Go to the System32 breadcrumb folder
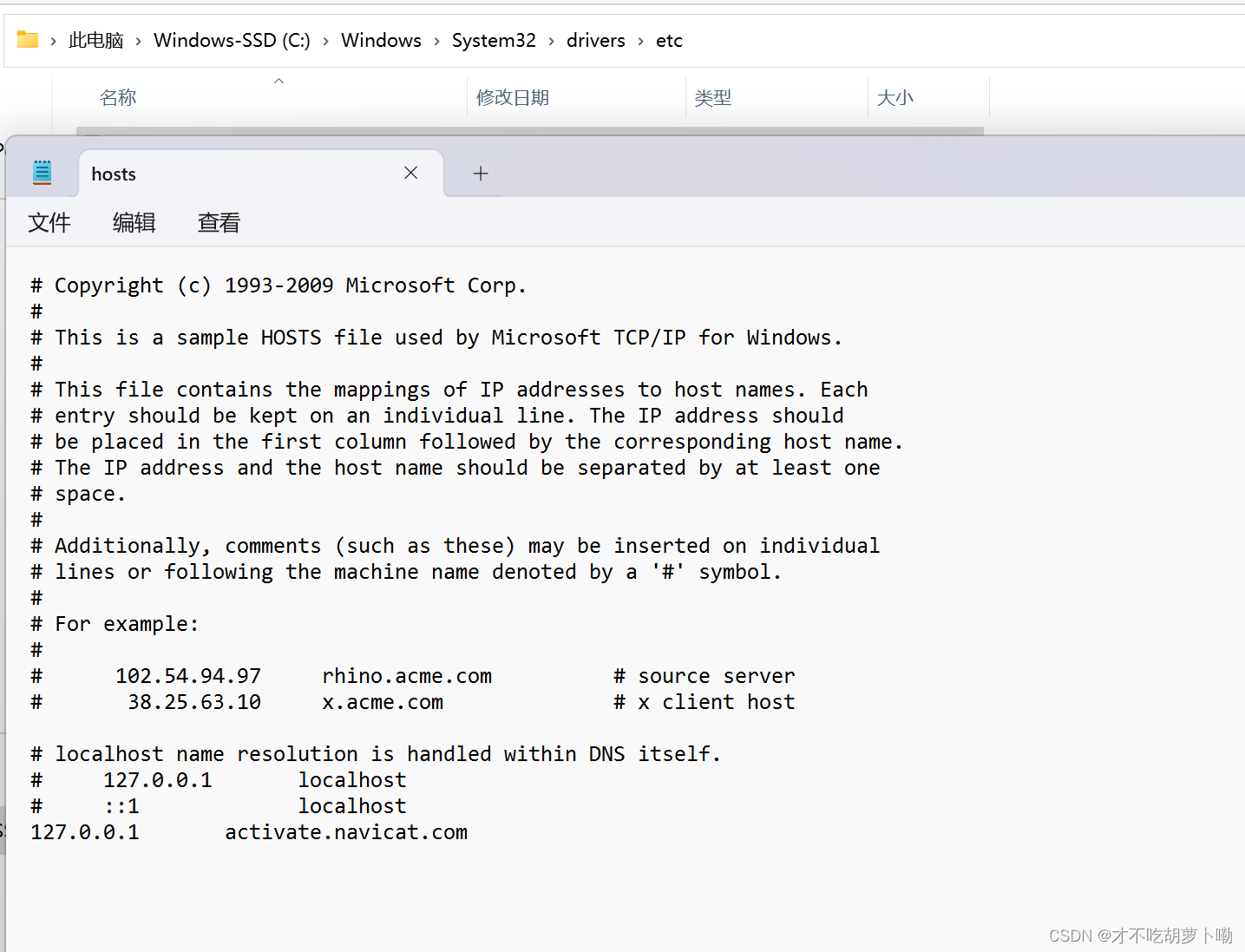Viewport: 1245px width, 952px height. pos(494,40)
